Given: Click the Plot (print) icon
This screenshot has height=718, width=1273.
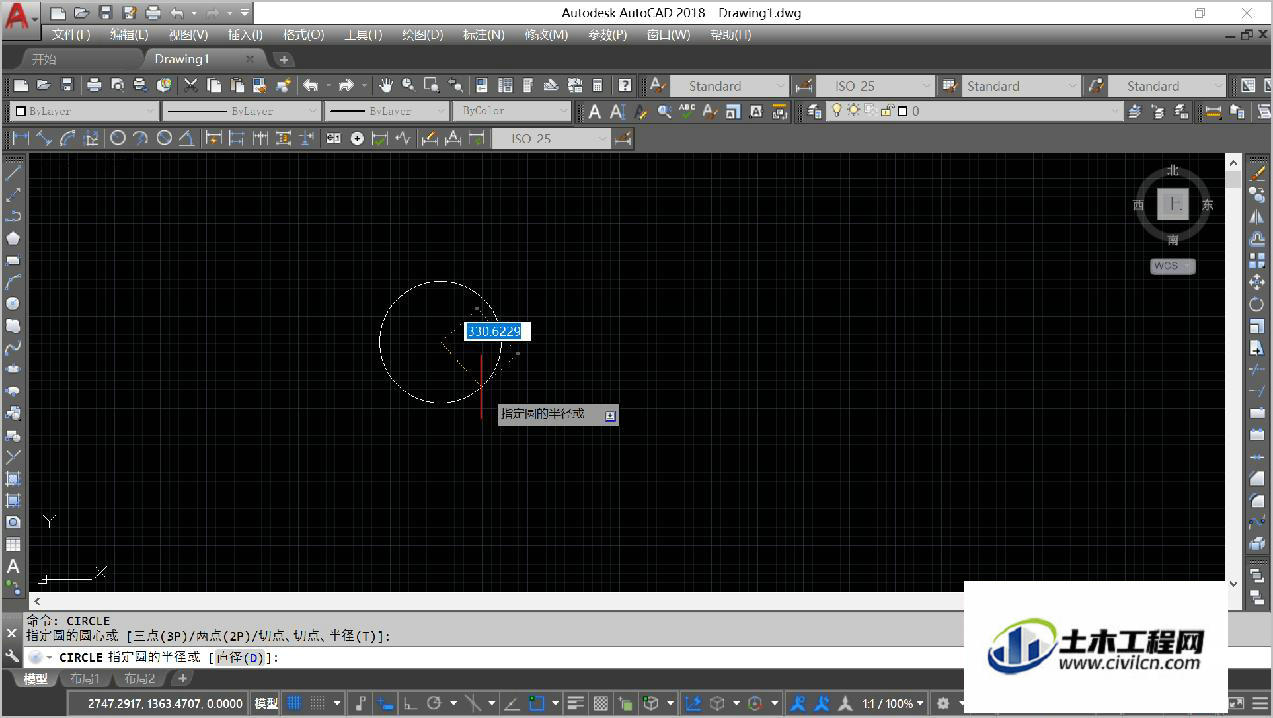Looking at the screenshot, I should pos(94,86).
